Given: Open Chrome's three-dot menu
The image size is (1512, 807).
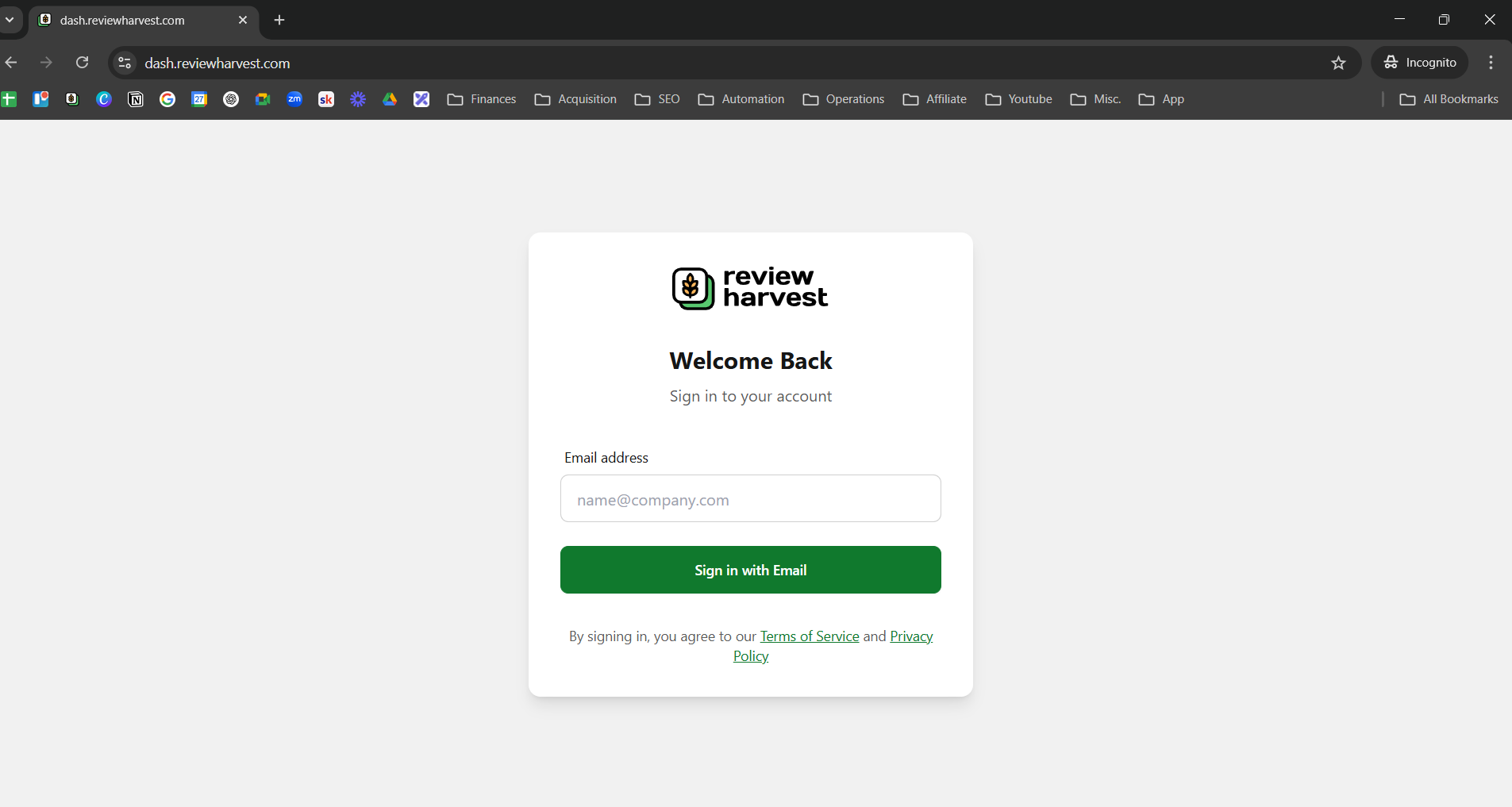Looking at the screenshot, I should pyautogui.click(x=1491, y=63).
